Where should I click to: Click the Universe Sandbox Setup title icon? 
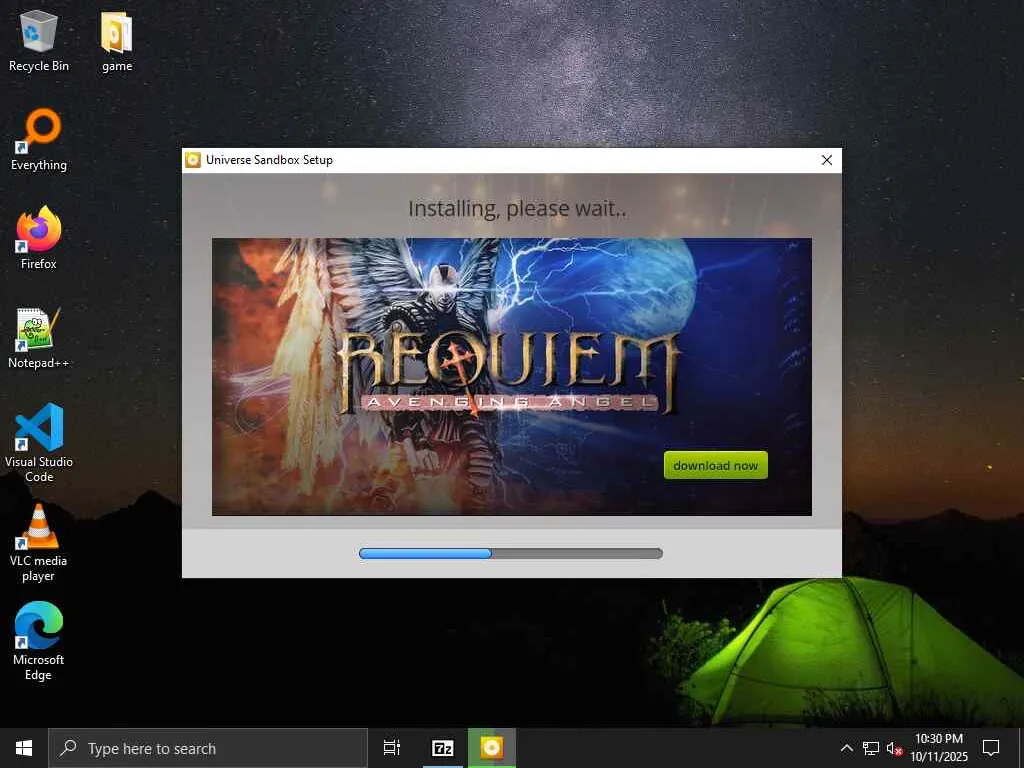point(193,160)
